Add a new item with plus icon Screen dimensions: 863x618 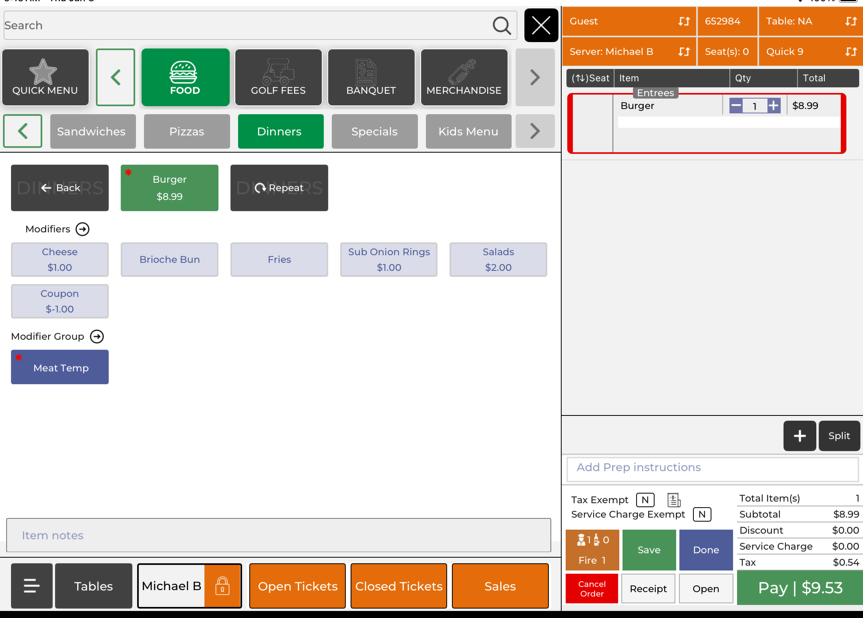click(x=799, y=436)
